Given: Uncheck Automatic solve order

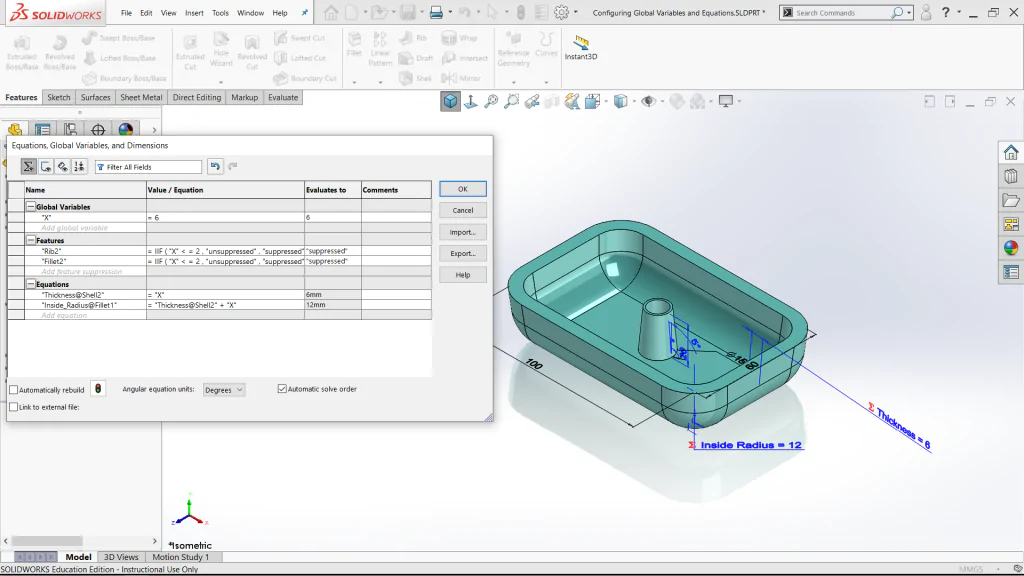Looking at the screenshot, I should pos(282,389).
